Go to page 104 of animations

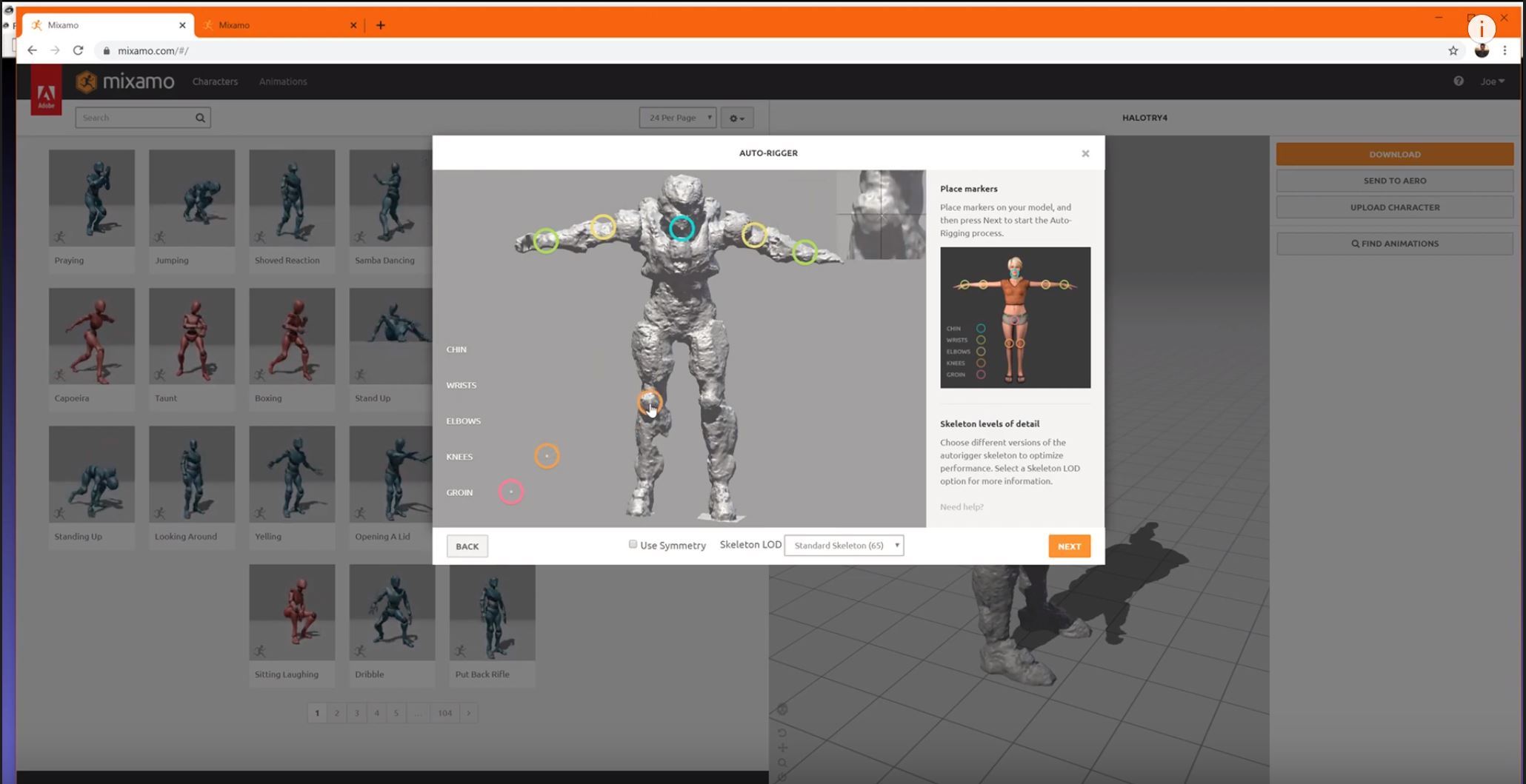click(x=444, y=713)
